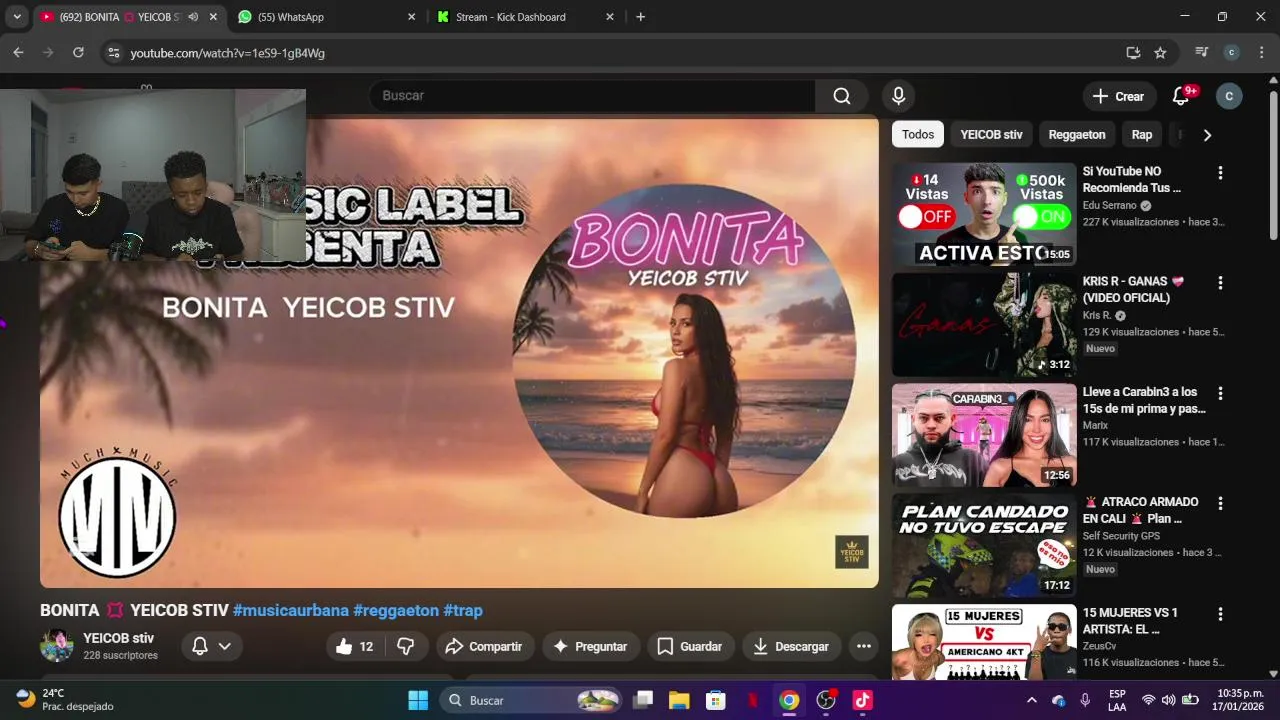Open the account avatar menu
Viewport: 1280px width, 720px height.
1229,96
